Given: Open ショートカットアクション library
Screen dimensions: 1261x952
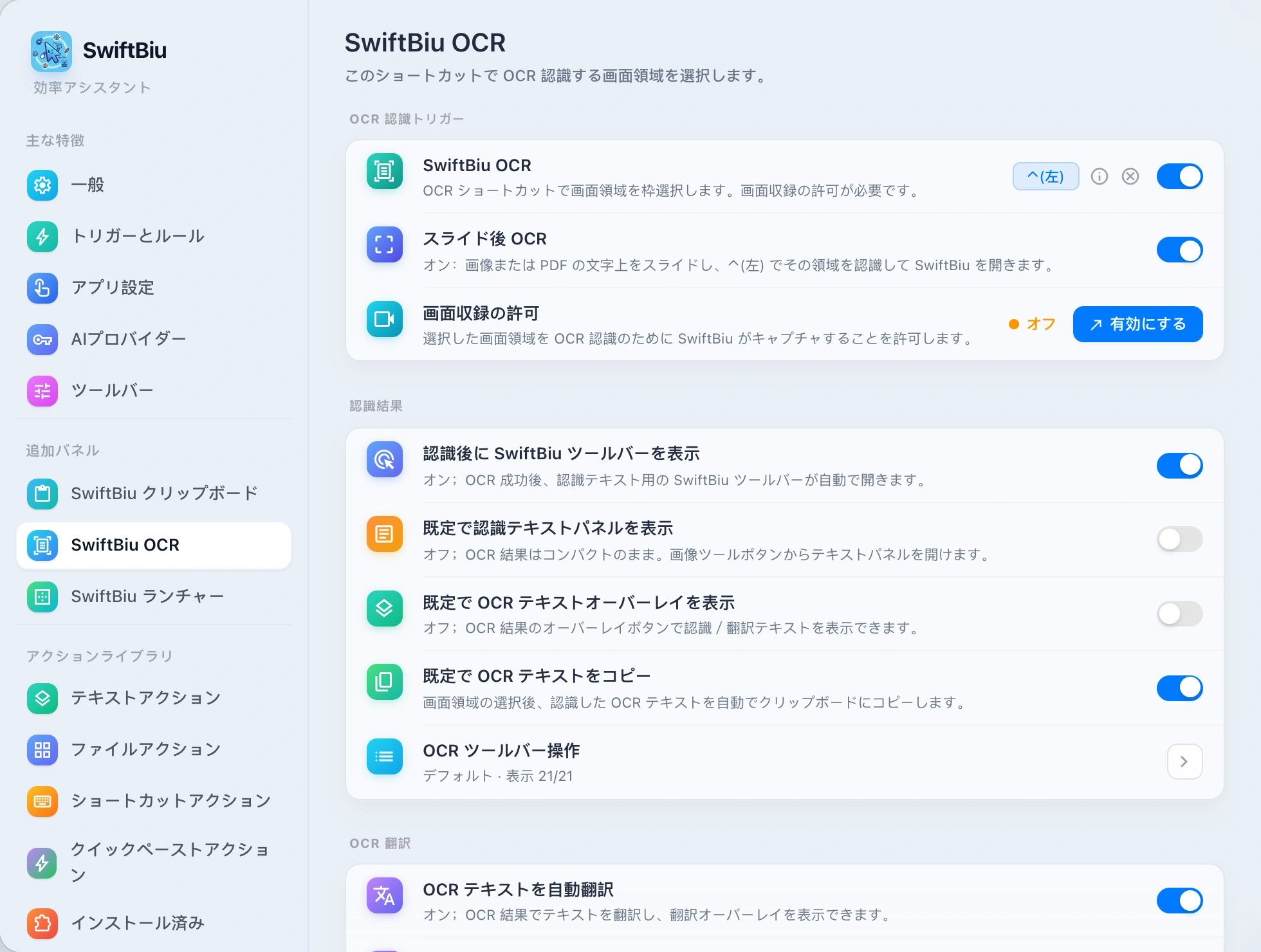Looking at the screenshot, I should point(153,801).
